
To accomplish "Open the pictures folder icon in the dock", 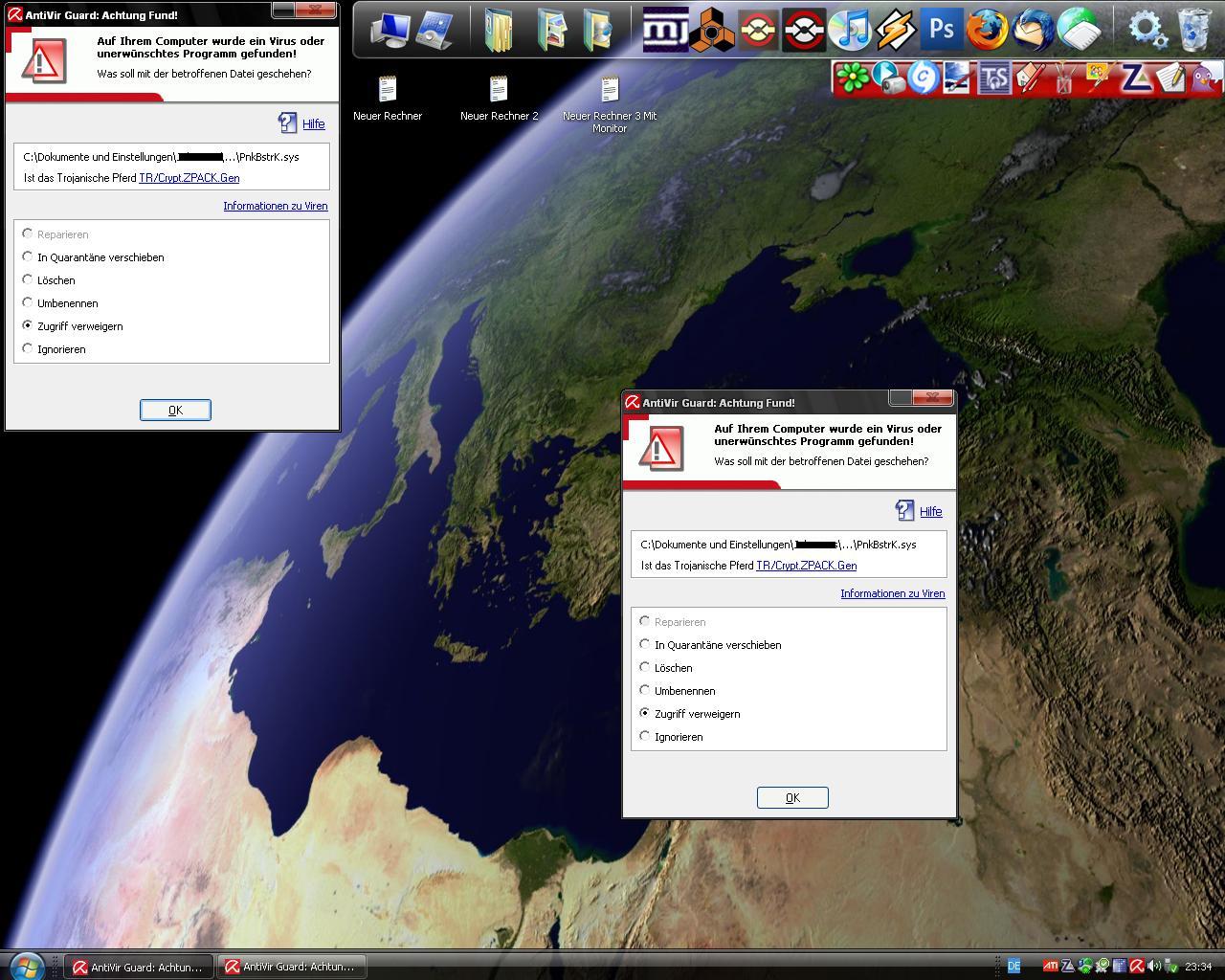I will (x=551, y=30).
